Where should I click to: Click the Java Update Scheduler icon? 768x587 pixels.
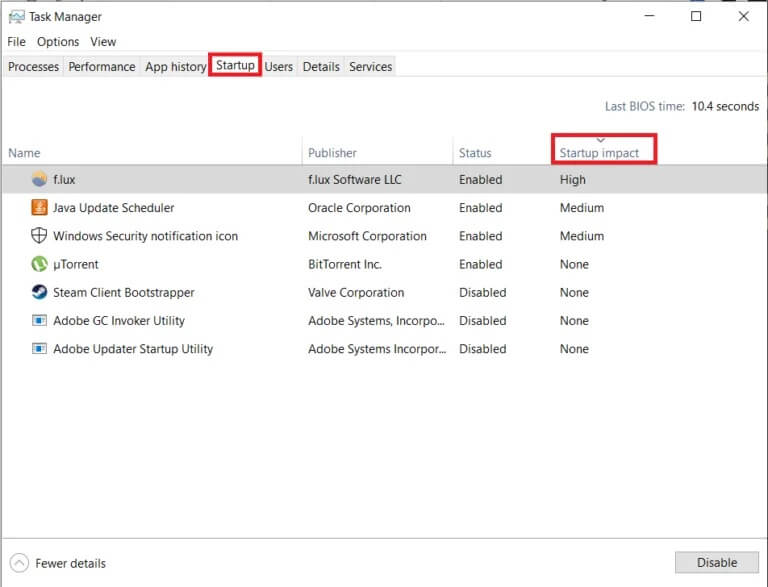tap(39, 207)
